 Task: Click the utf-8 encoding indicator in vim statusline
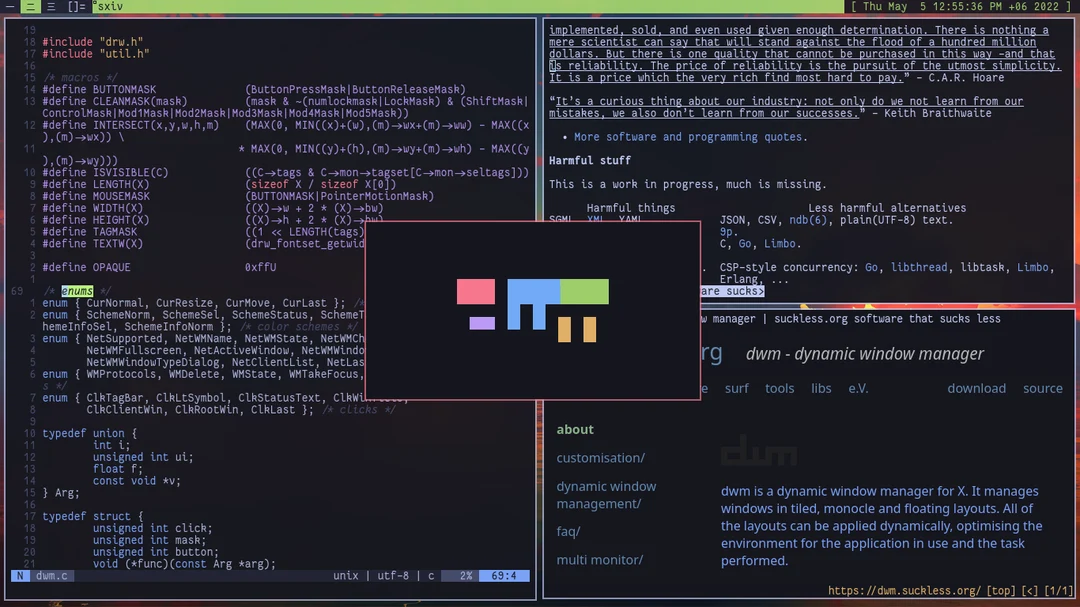(391, 575)
